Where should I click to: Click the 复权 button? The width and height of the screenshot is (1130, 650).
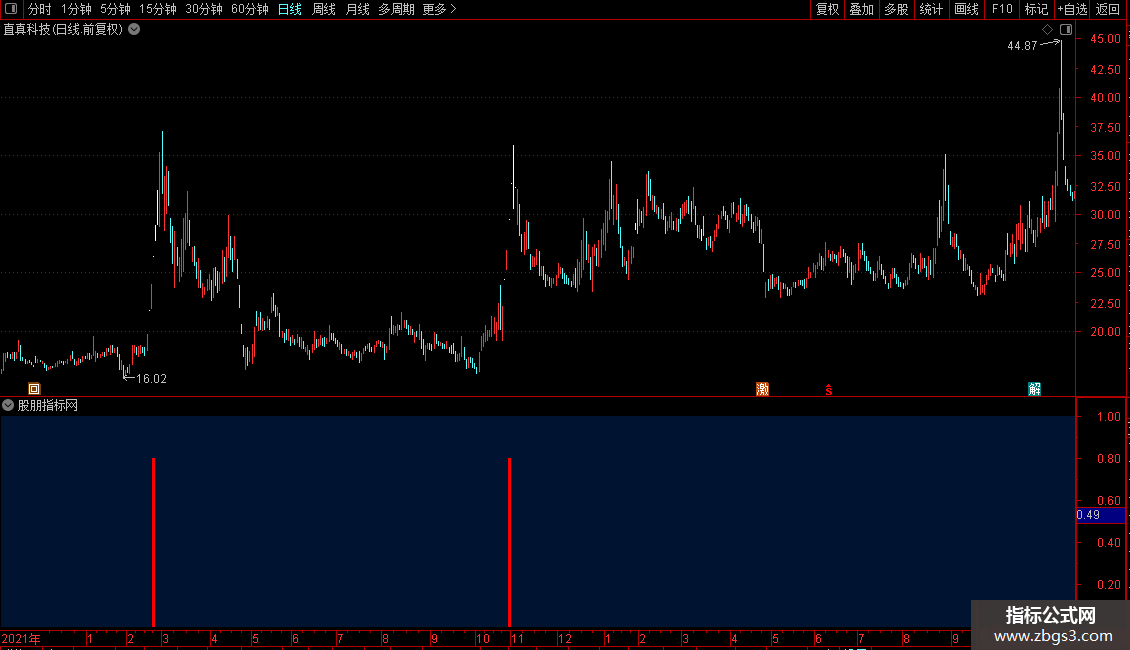coord(827,9)
